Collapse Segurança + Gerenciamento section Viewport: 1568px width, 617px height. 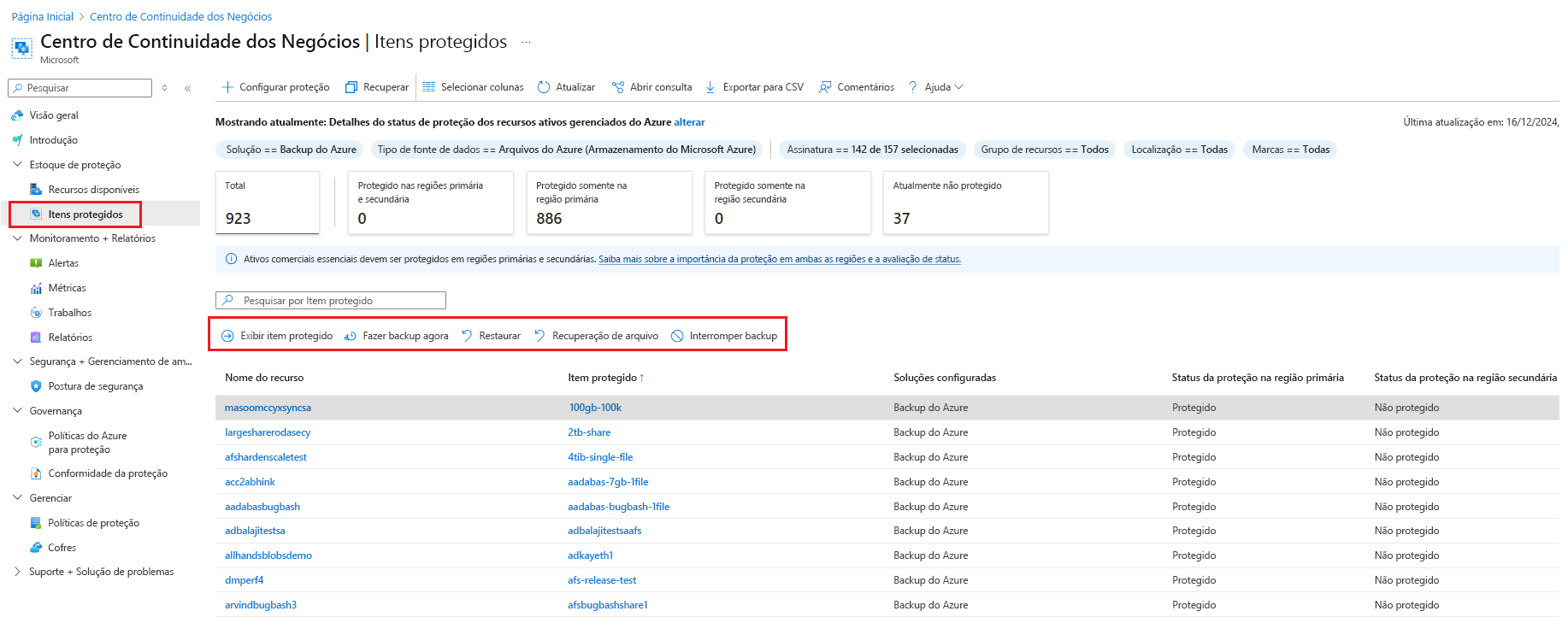(x=17, y=361)
